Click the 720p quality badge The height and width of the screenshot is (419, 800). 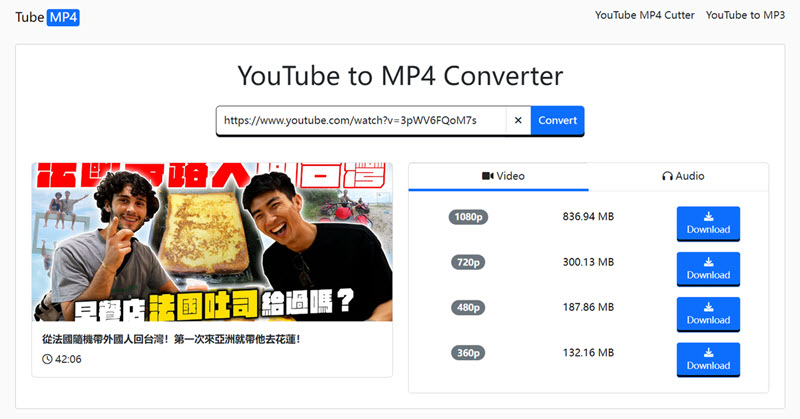468,262
